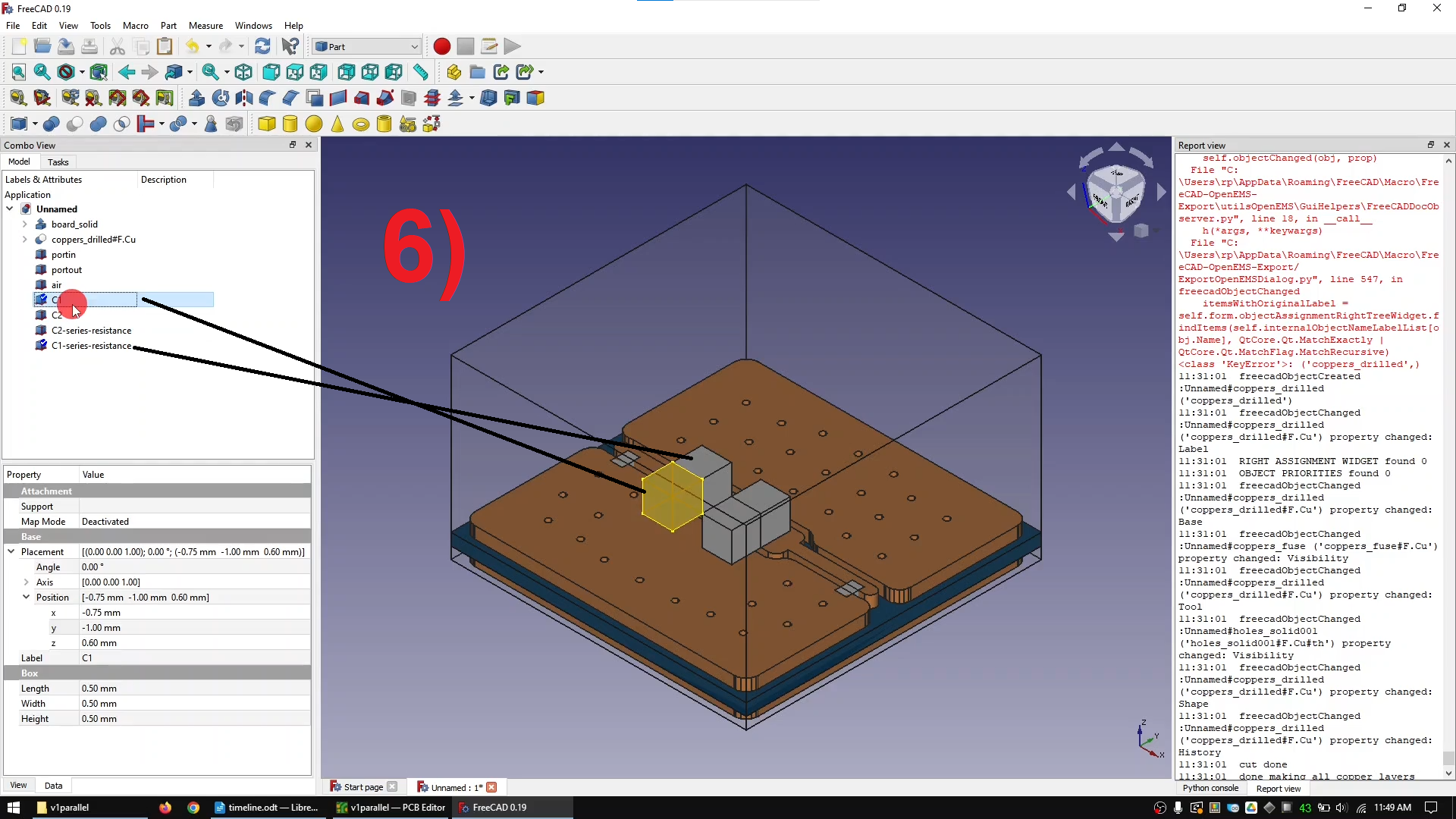
Task: Collapse the Position property group
Action: pyautogui.click(x=25, y=597)
